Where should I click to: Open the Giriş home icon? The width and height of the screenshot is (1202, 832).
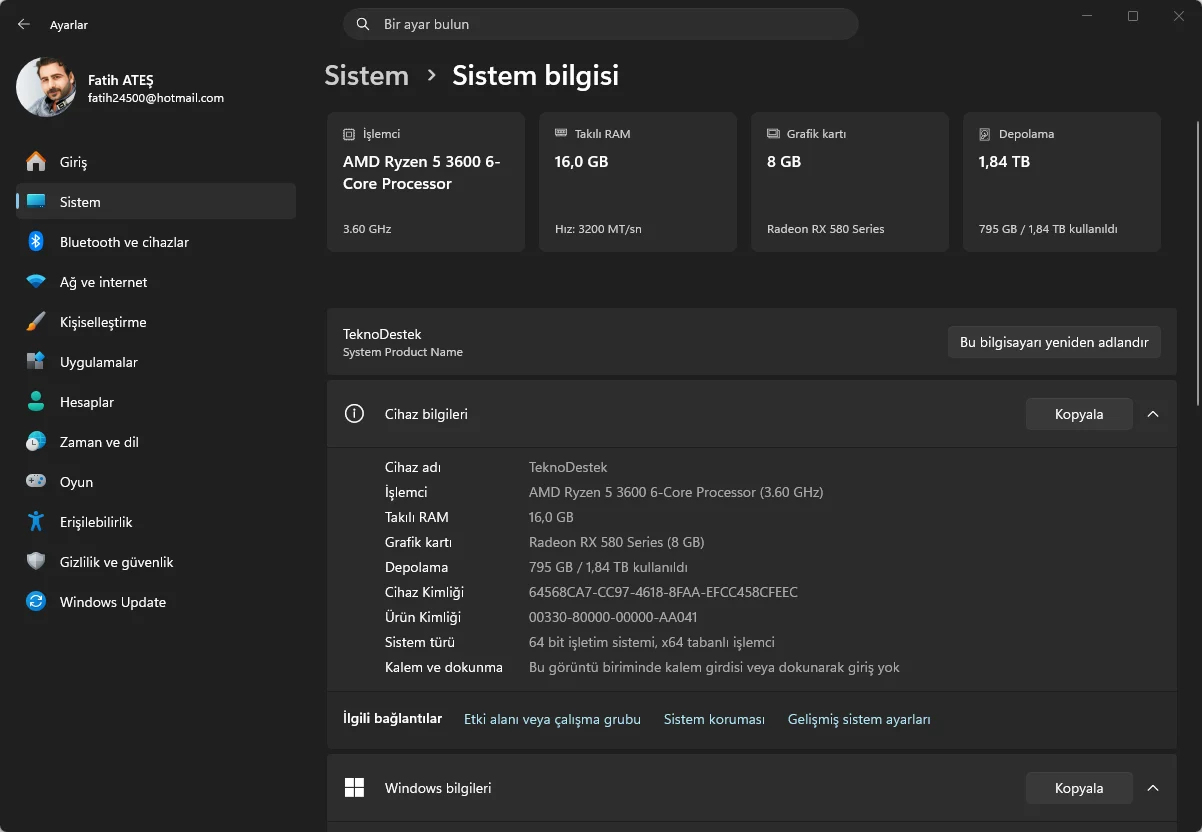click(x=36, y=162)
